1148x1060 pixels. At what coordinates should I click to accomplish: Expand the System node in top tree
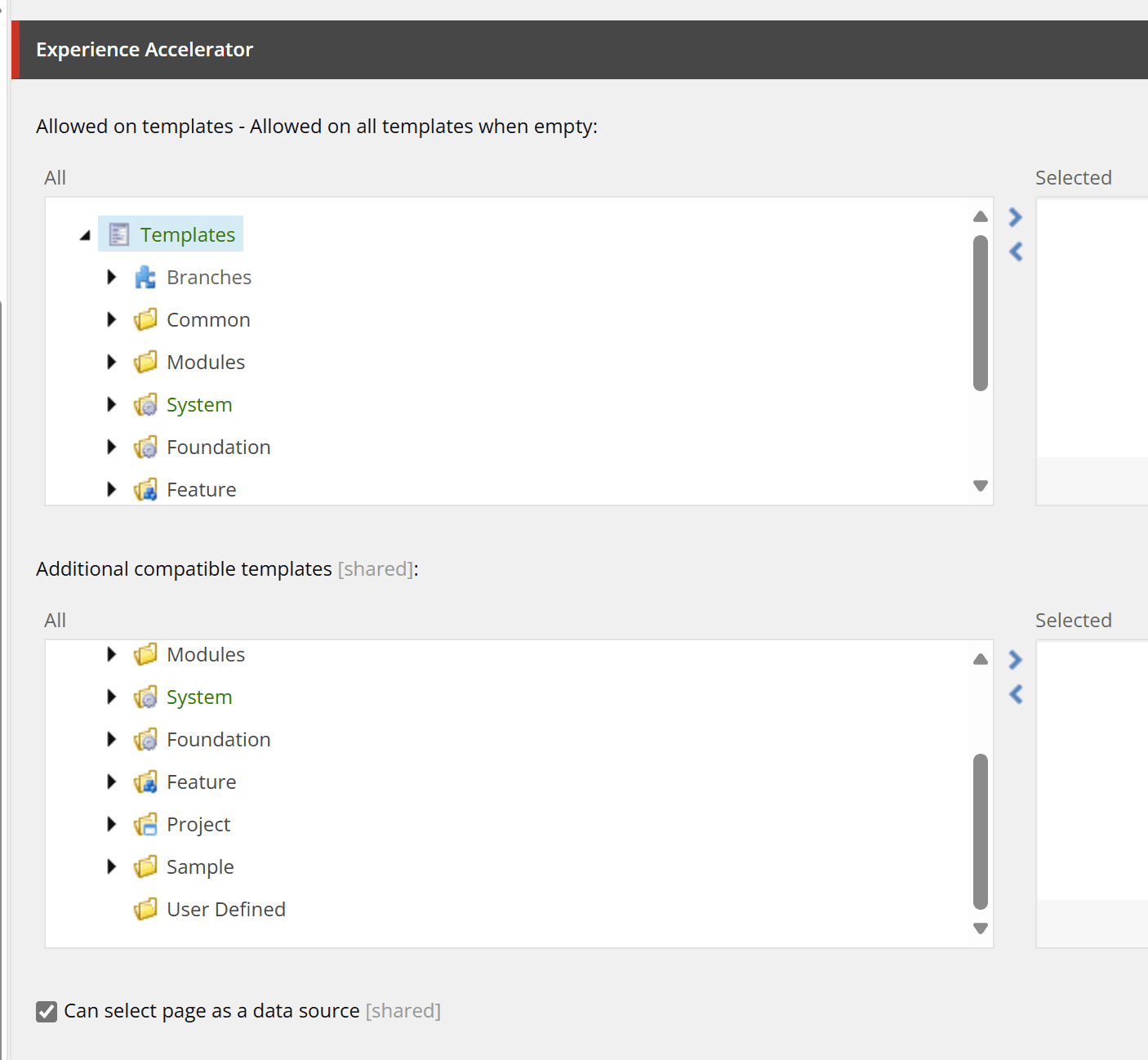click(x=112, y=404)
